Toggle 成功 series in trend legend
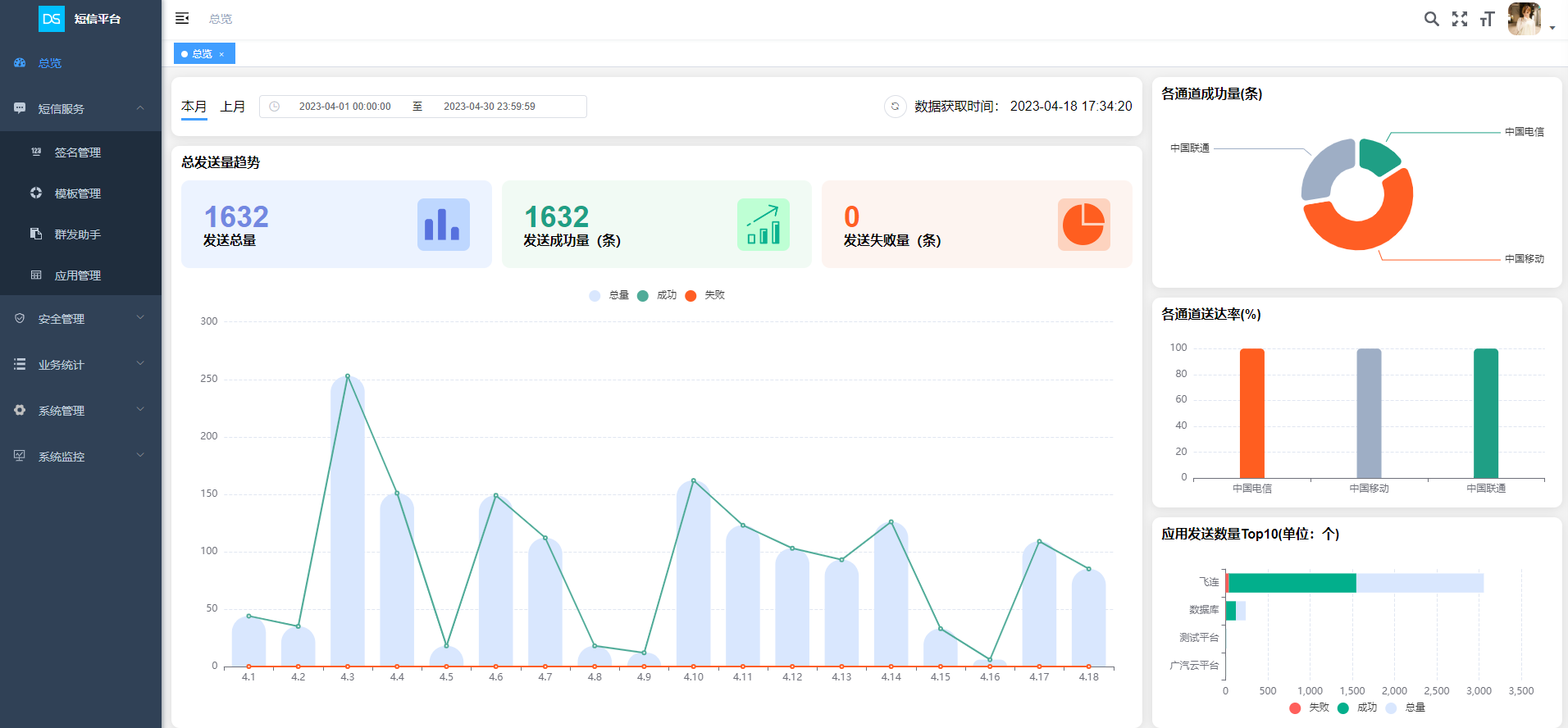The width and height of the screenshot is (1568, 728). (x=656, y=295)
